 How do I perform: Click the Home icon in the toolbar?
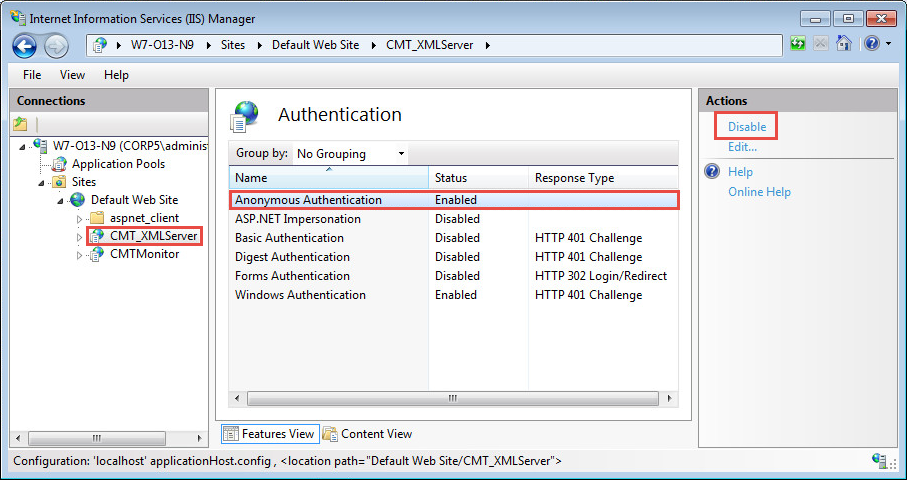(844, 45)
